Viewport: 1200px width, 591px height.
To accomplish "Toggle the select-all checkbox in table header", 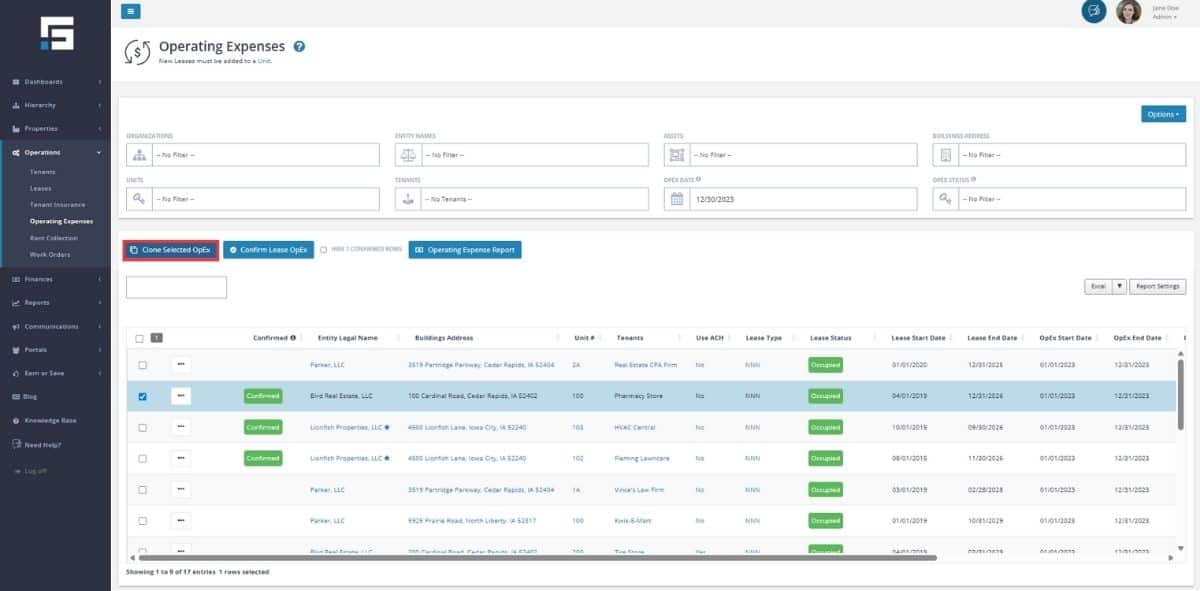I will pyautogui.click(x=139, y=338).
